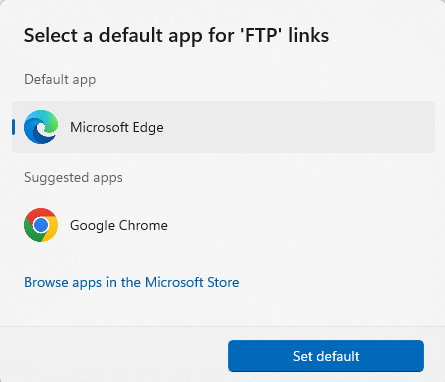
Task: Click the dialog title about 'FTP' links
Action: pos(176,36)
